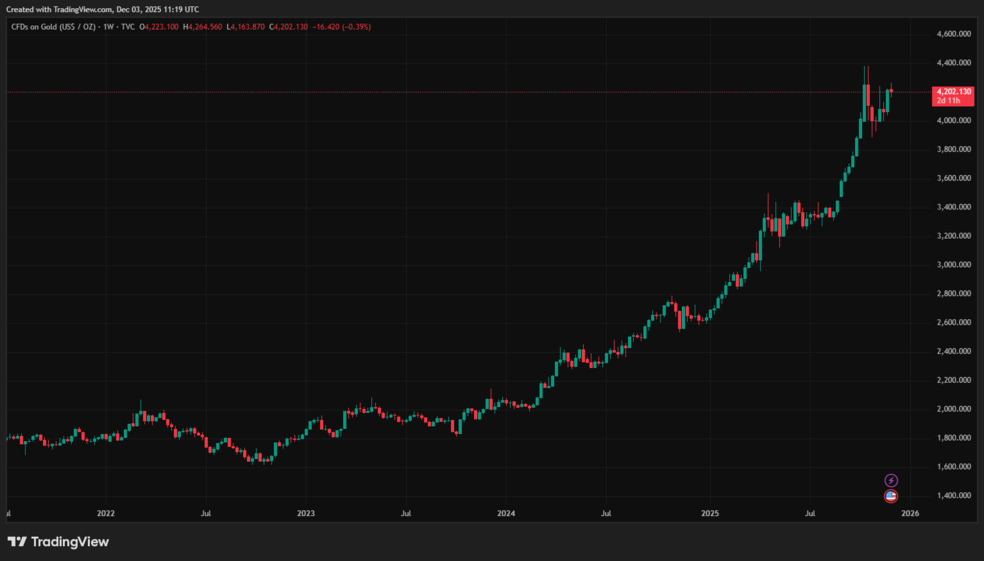The height and width of the screenshot is (561, 984).
Task: Click the 1,400.000 label on price scale
Action: pyautogui.click(x=952, y=496)
